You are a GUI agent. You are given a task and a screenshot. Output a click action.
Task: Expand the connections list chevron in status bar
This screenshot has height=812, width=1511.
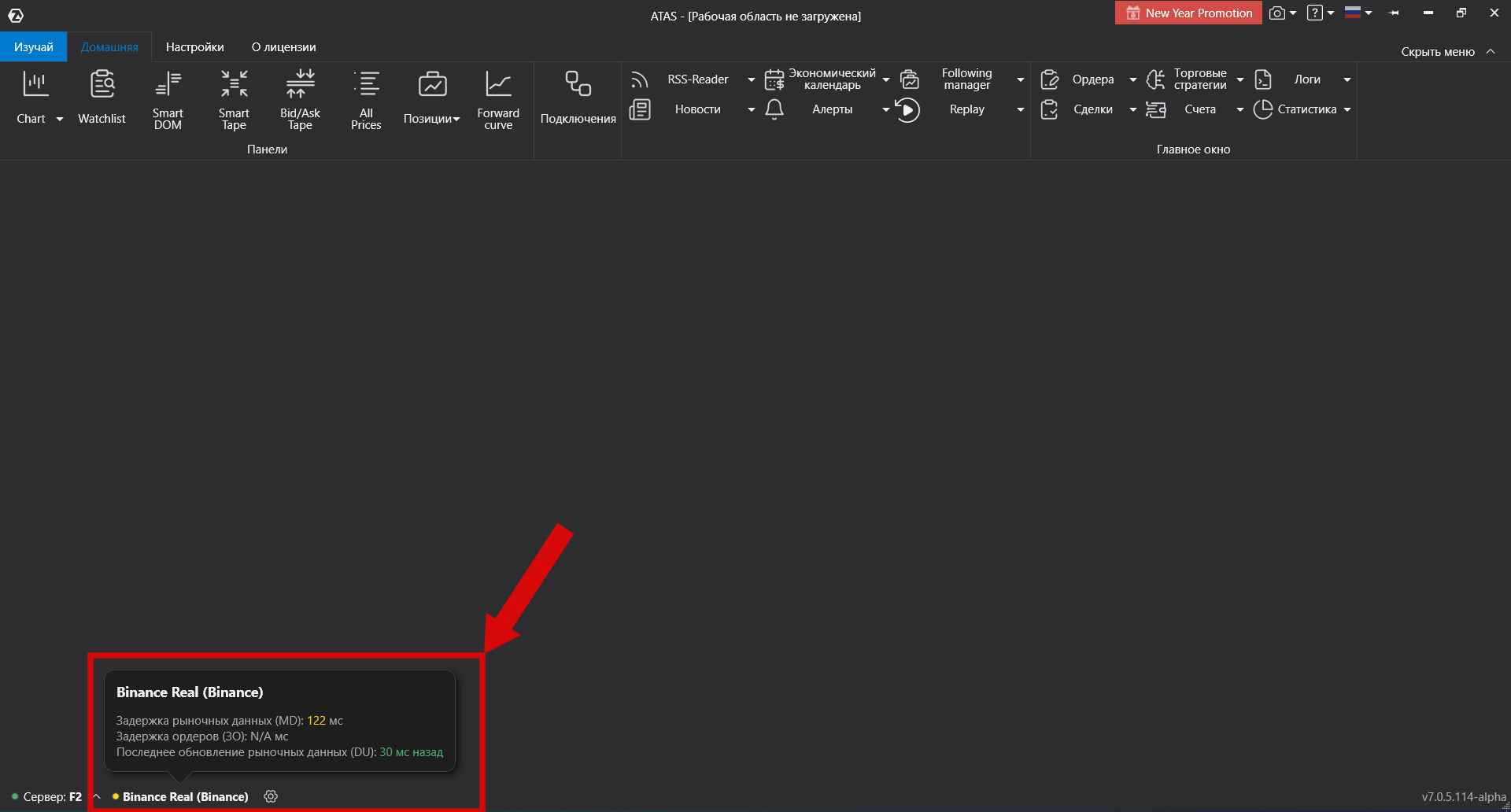point(97,796)
